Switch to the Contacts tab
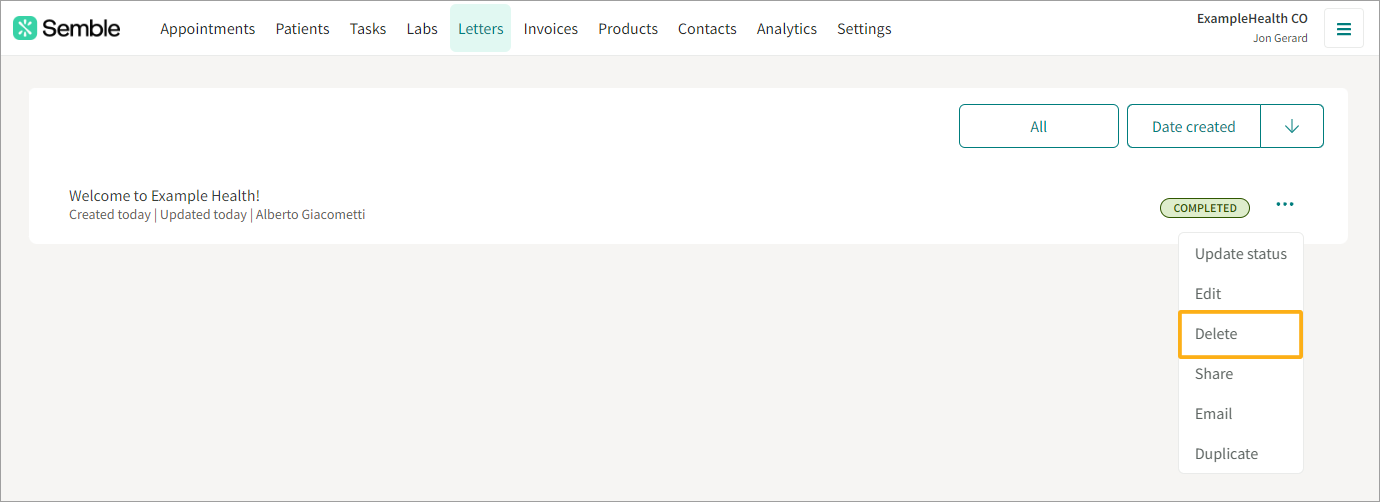Screen dimensions: 1380x502 707,28
